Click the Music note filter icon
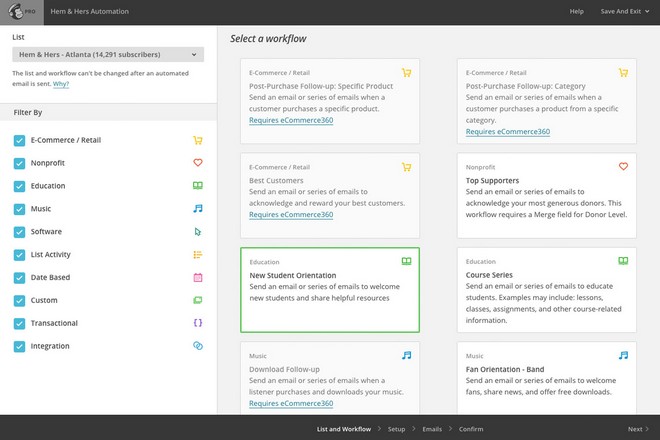 click(x=198, y=209)
